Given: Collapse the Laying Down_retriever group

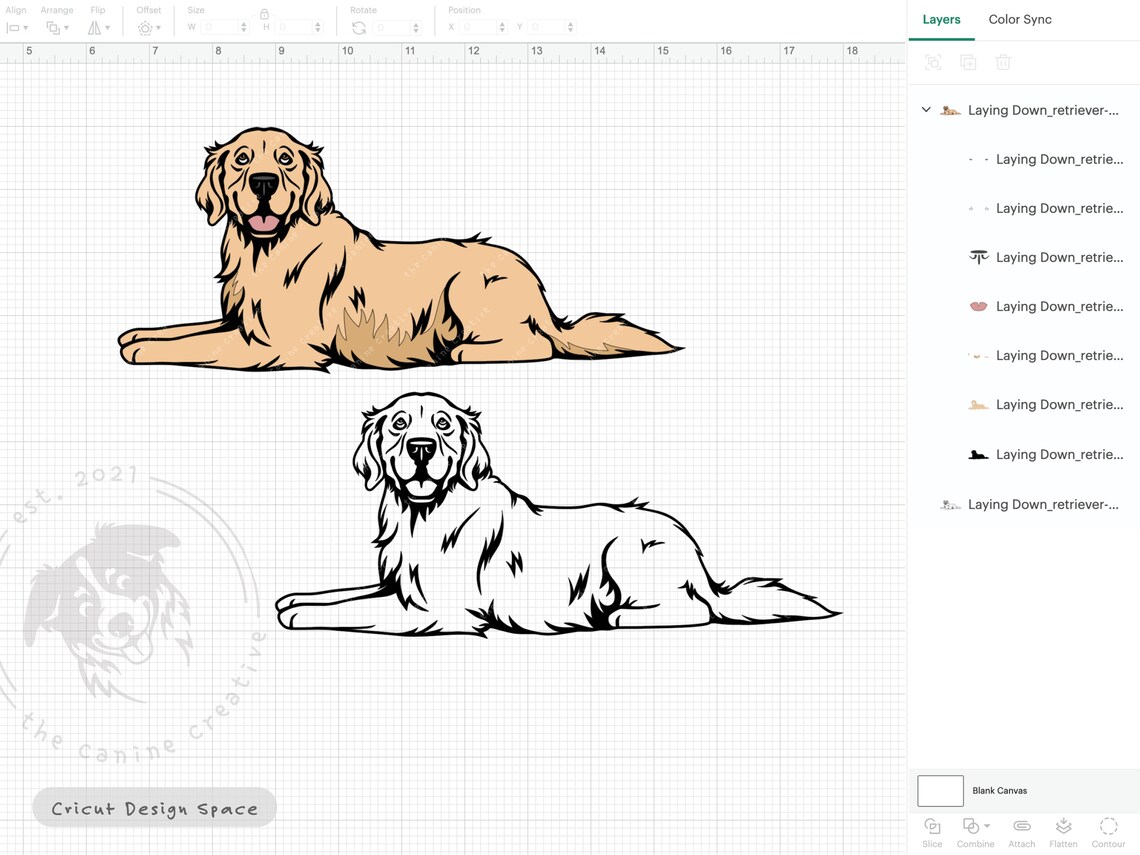Looking at the screenshot, I should [x=925, y=110].
